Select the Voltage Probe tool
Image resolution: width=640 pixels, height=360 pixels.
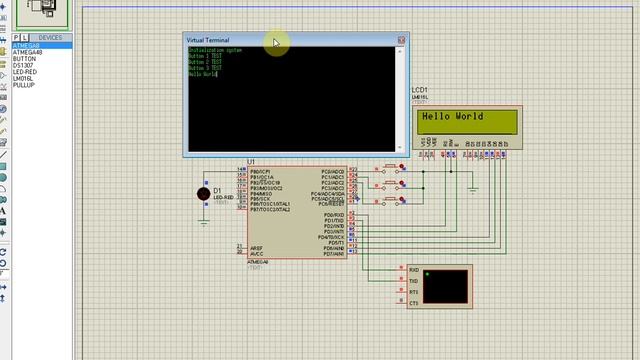pyautogui.click(x=2, y=120)
